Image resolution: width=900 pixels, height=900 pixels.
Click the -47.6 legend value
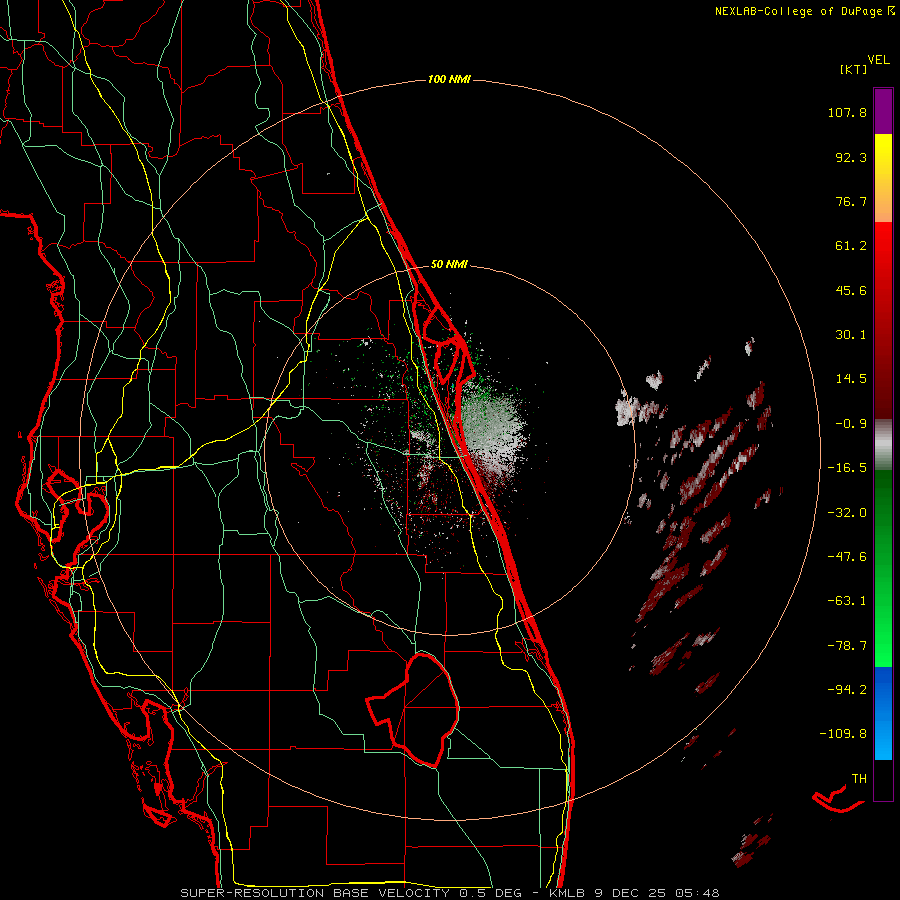coord(847,557)
